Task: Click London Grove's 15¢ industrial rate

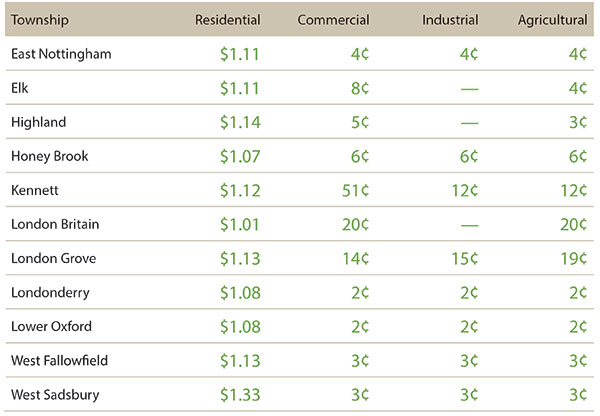Action: pos(465,259)
